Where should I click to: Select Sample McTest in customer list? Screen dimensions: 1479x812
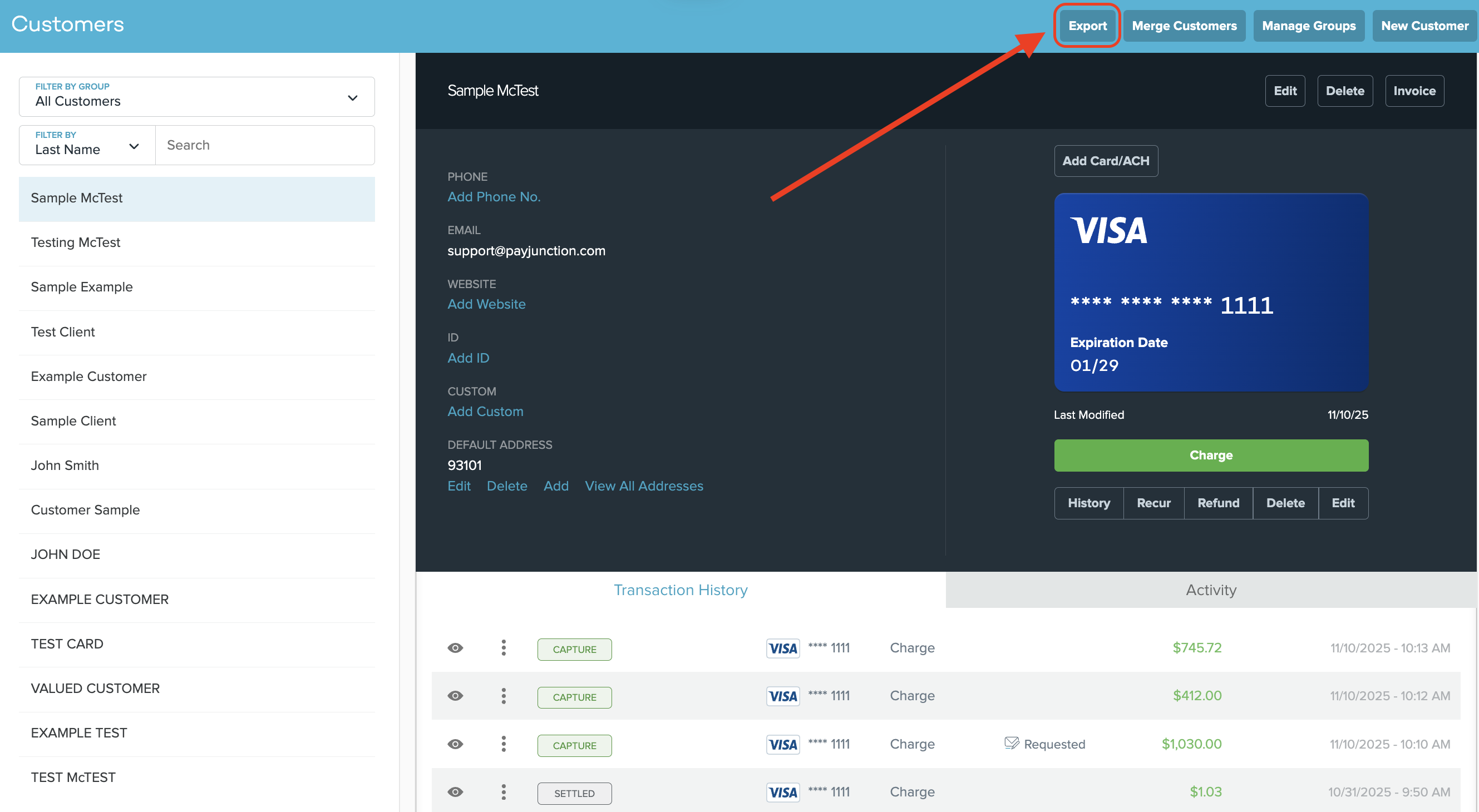(197, 199)
